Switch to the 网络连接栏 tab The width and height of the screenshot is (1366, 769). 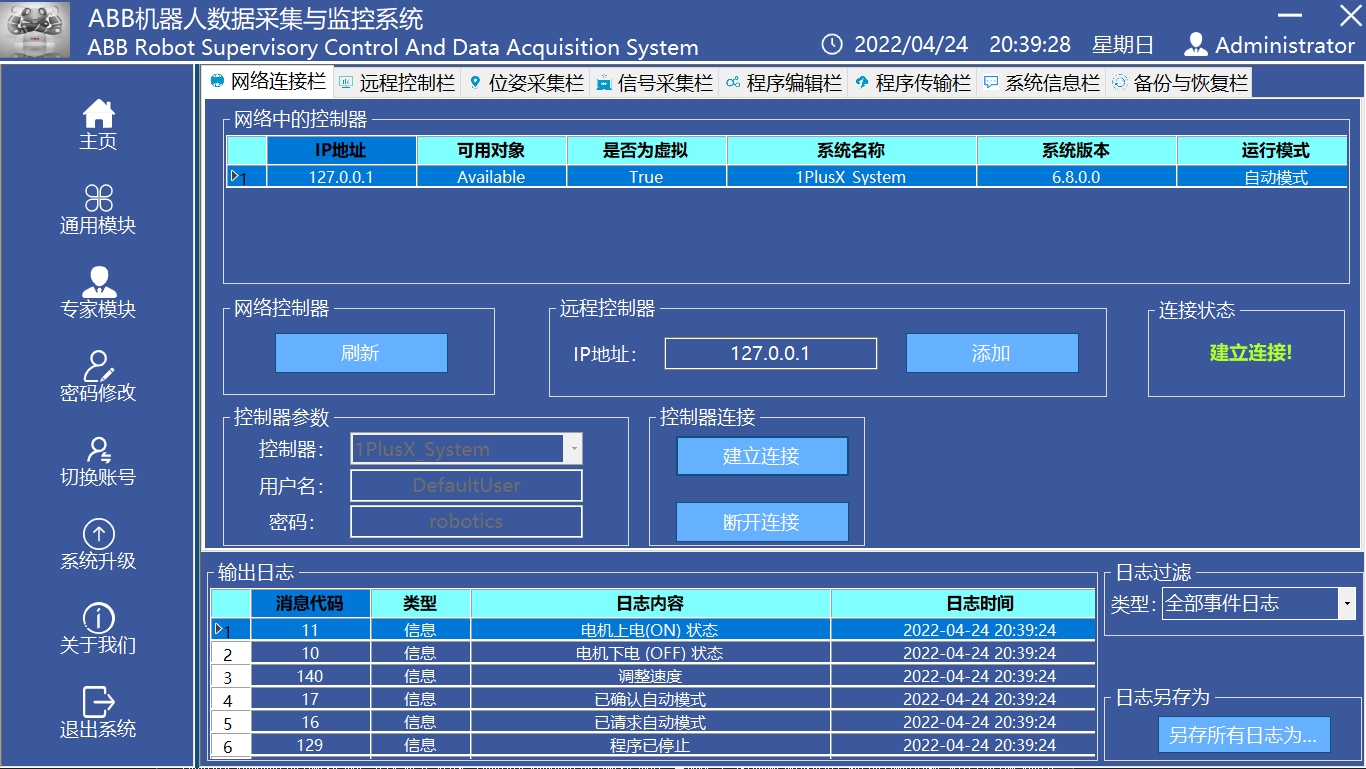[268, 82]
